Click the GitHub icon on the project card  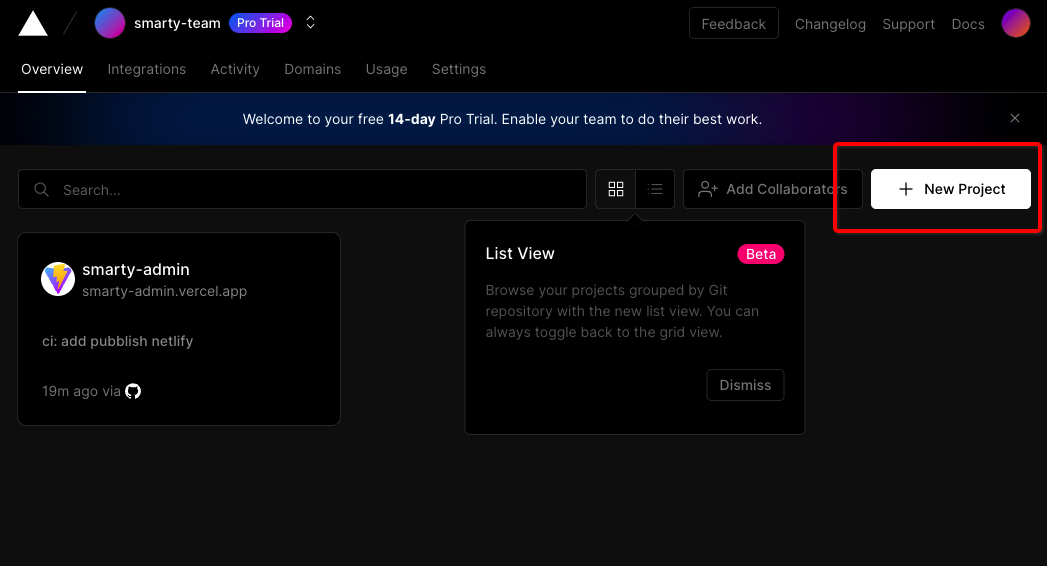(133, 391)
